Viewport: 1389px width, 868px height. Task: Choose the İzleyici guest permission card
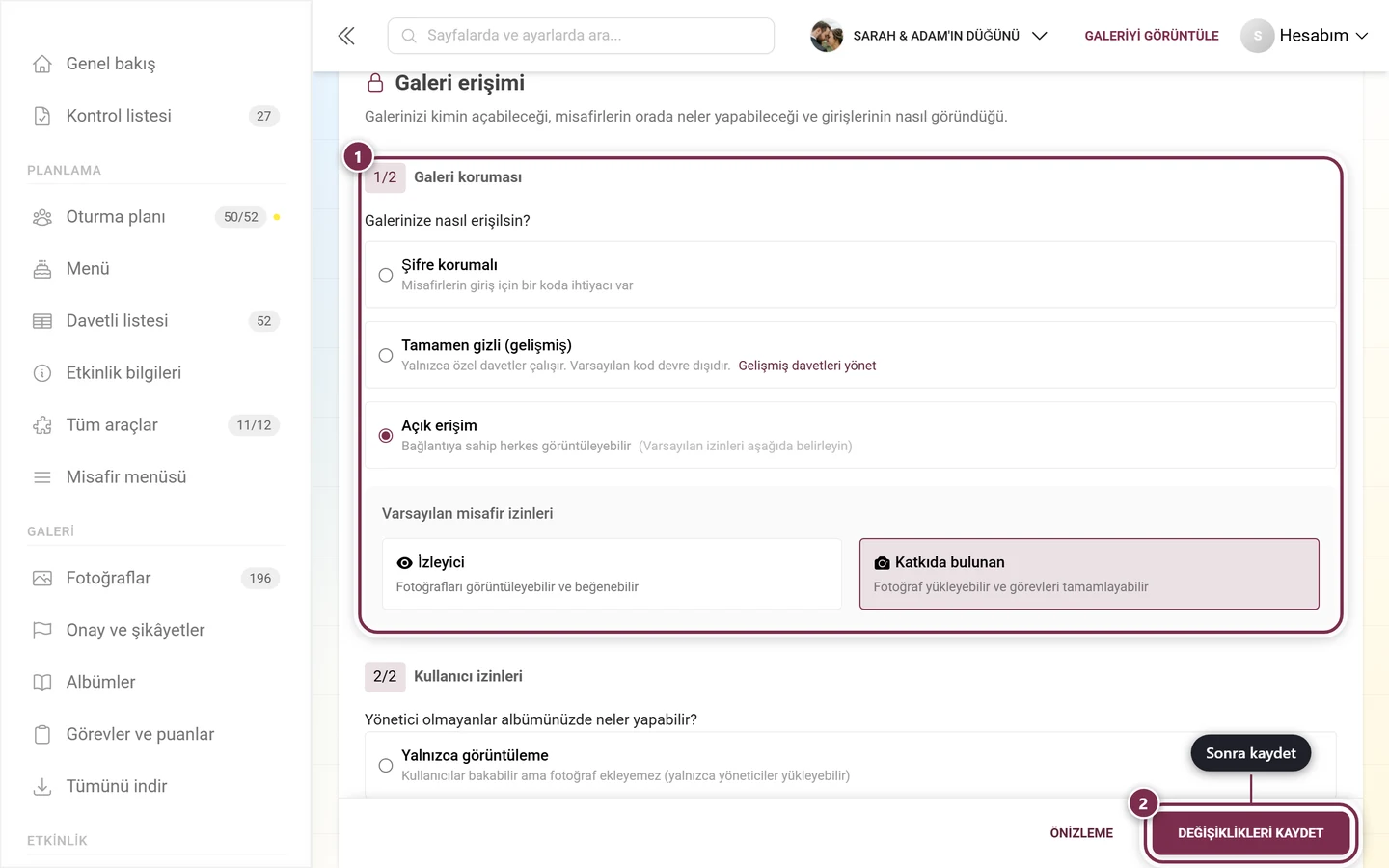[612, 574]
